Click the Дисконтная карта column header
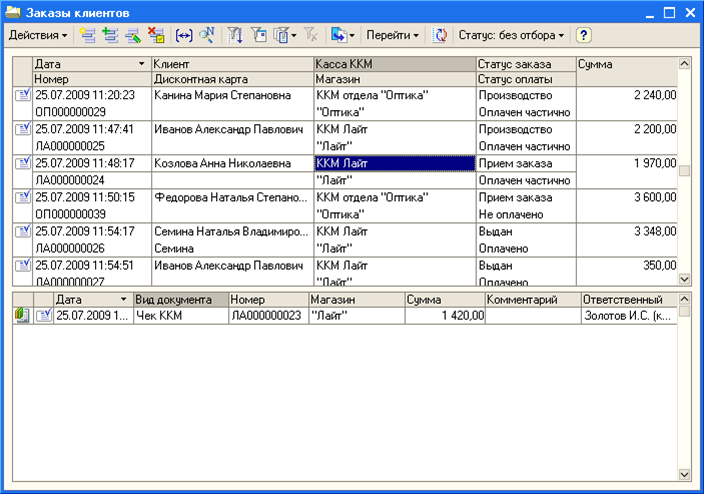The width and height of the screenshot is (704, 494). click(x=233, y=79)
